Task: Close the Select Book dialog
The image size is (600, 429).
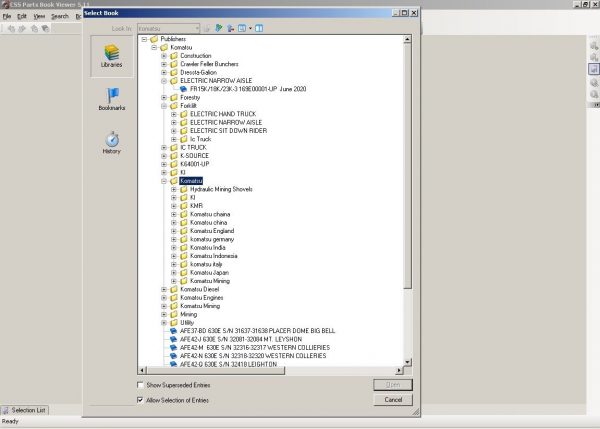Action: point(414,13)
